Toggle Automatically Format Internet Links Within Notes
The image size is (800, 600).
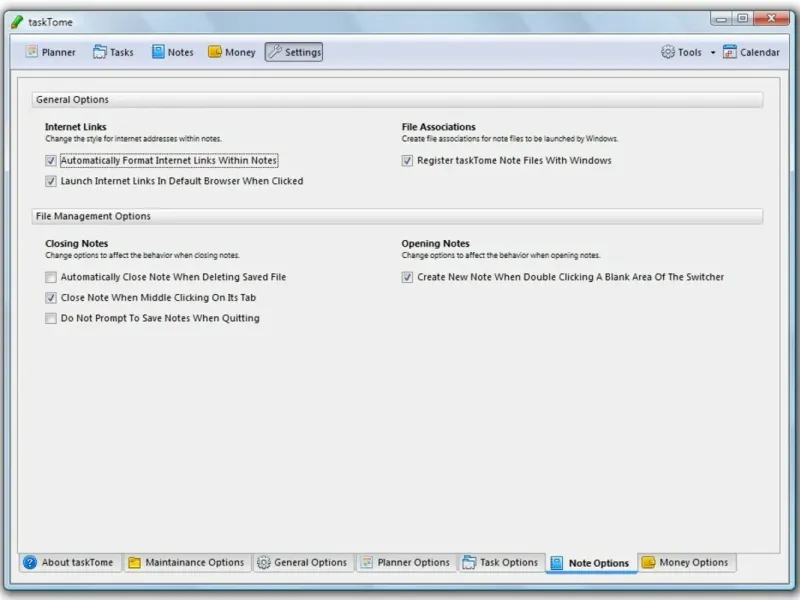click(x=51, y=161)
